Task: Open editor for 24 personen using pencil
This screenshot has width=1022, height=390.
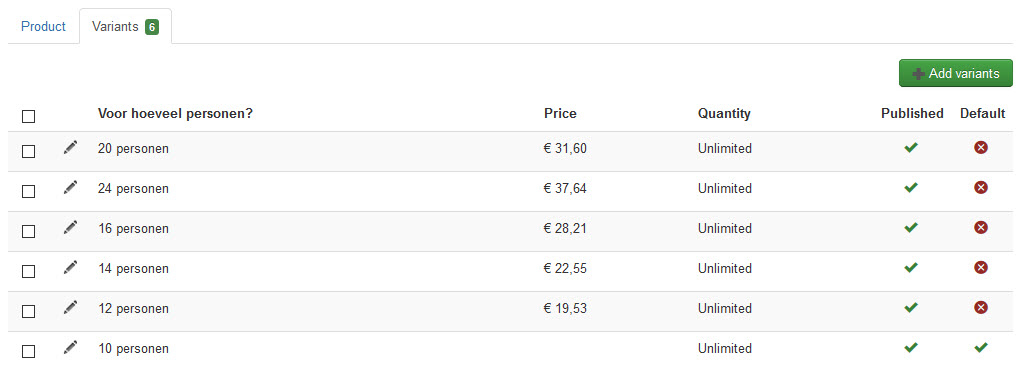Action: 70,187
